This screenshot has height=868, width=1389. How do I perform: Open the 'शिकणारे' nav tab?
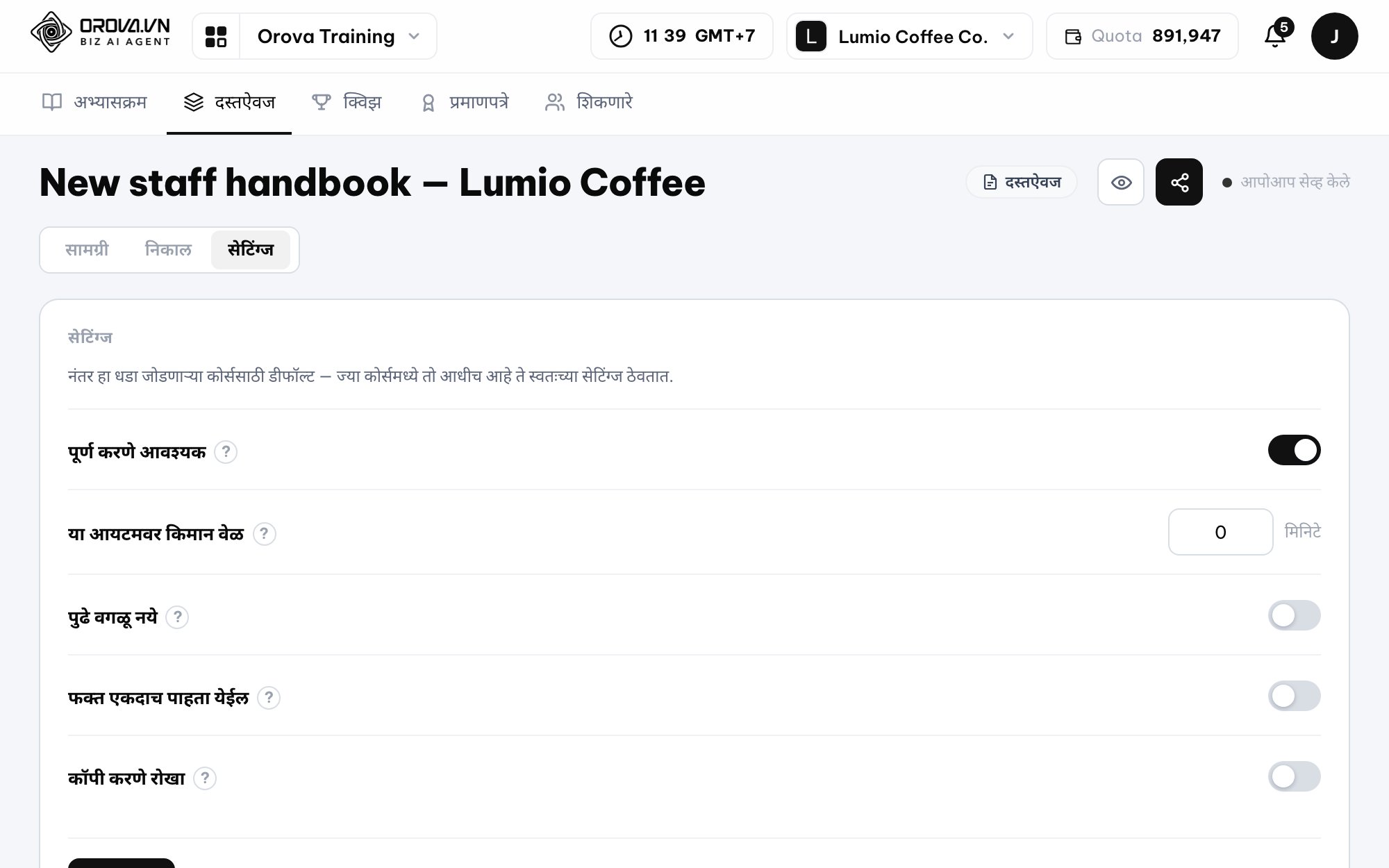[588, 102]
